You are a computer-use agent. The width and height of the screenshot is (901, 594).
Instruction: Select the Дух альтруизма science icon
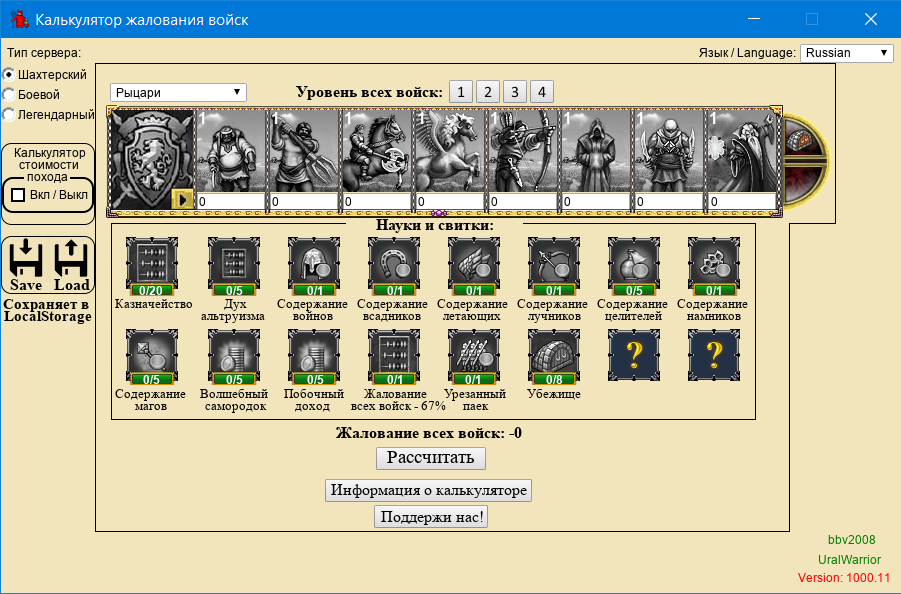pos(232,264)
